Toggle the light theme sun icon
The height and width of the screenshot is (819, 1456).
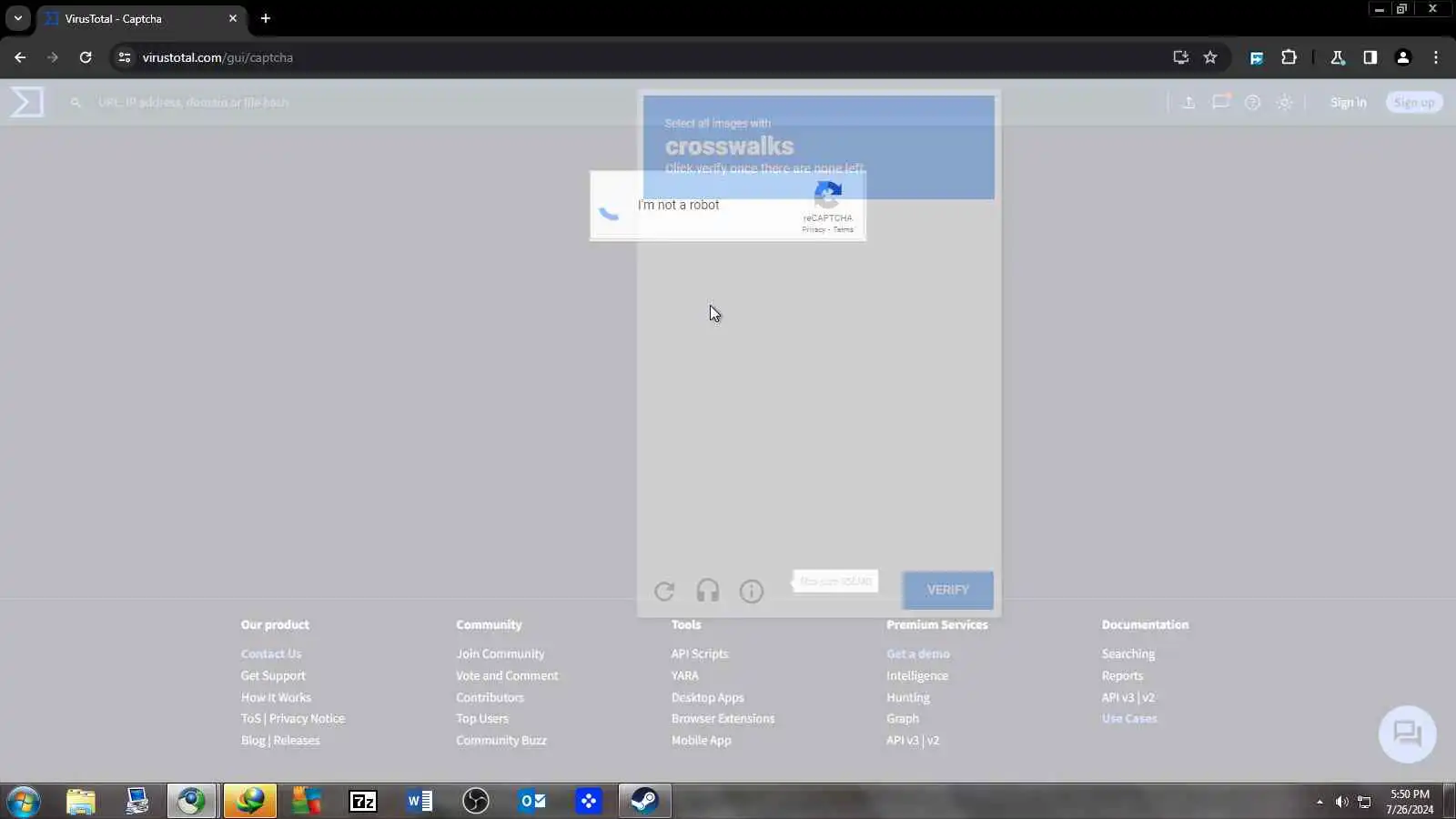coord(1285,102)
